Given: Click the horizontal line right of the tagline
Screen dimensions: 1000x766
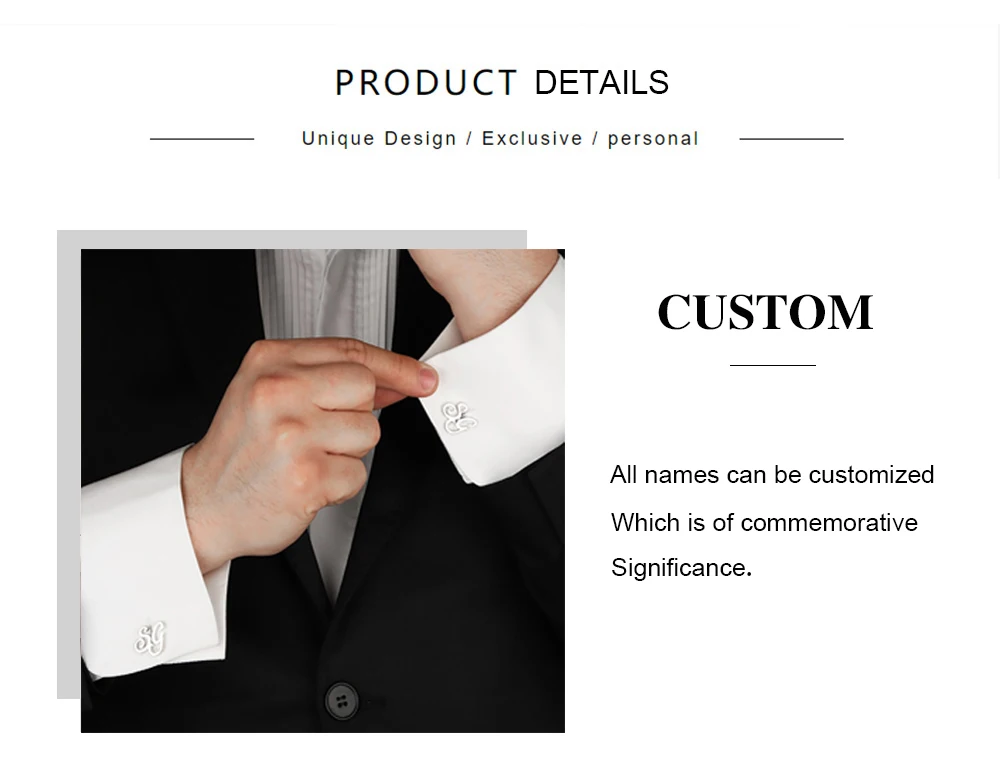Looking at the screenshot, I should coord(791,138).
